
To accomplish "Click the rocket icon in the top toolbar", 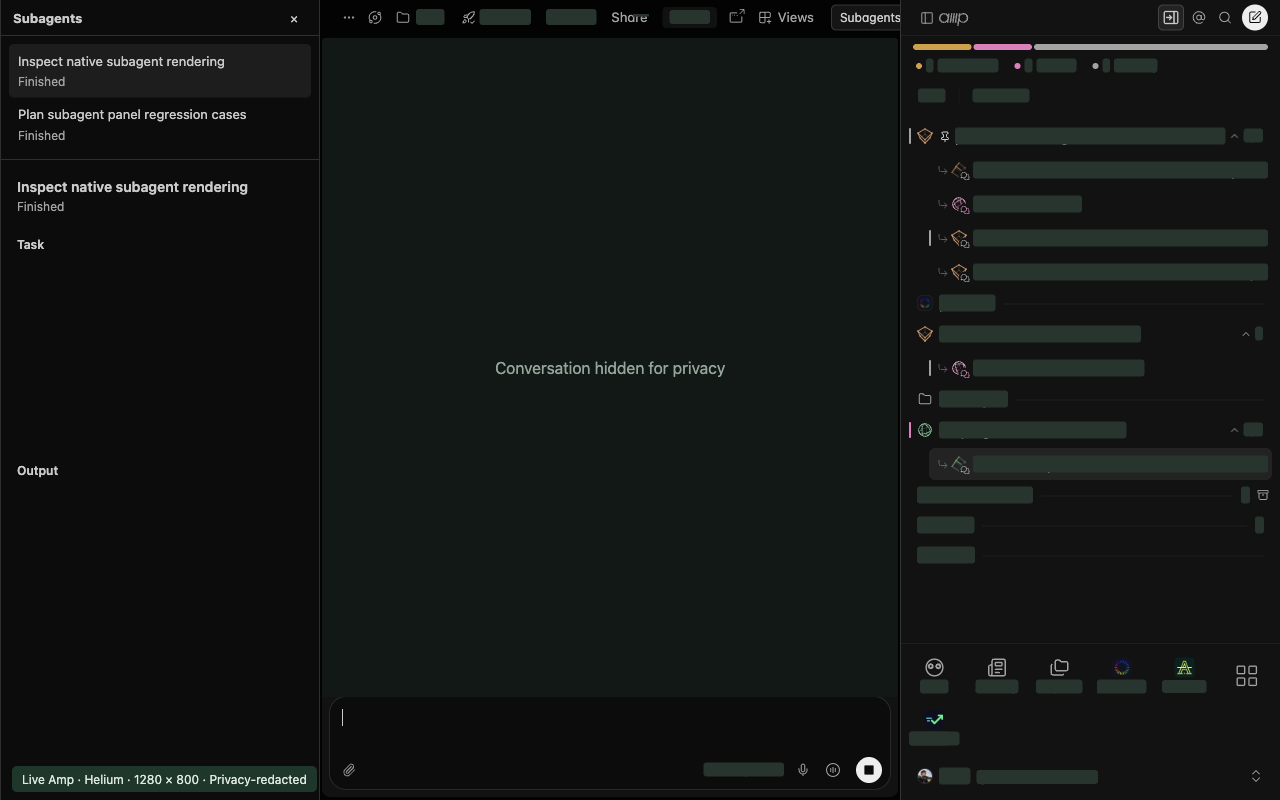I will click(x=468, y=17).
